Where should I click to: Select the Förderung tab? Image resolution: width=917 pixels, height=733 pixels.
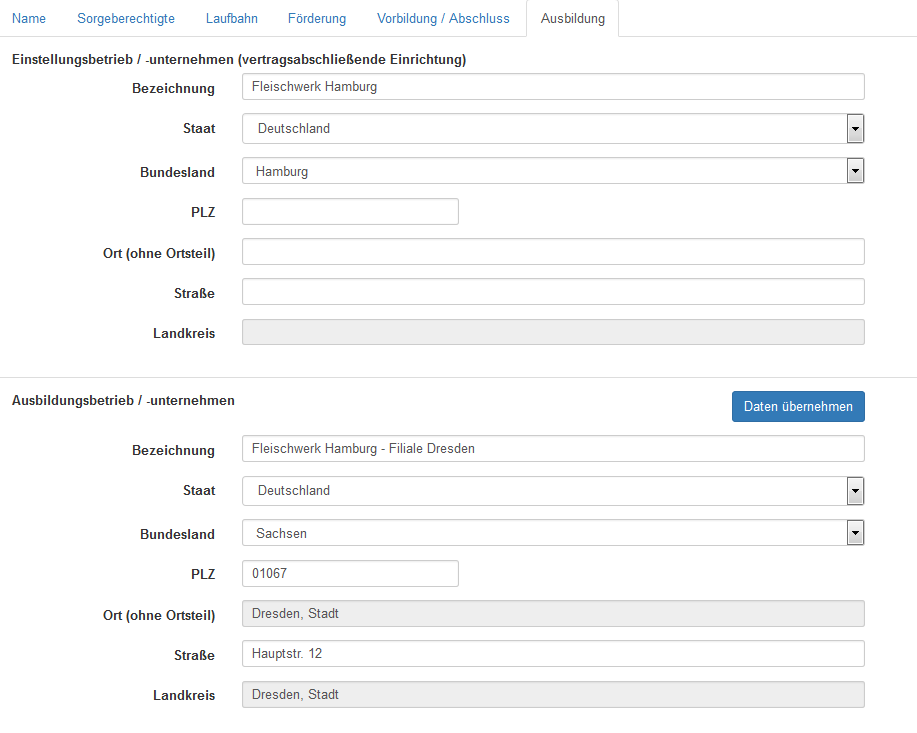(x=317, y=18)
